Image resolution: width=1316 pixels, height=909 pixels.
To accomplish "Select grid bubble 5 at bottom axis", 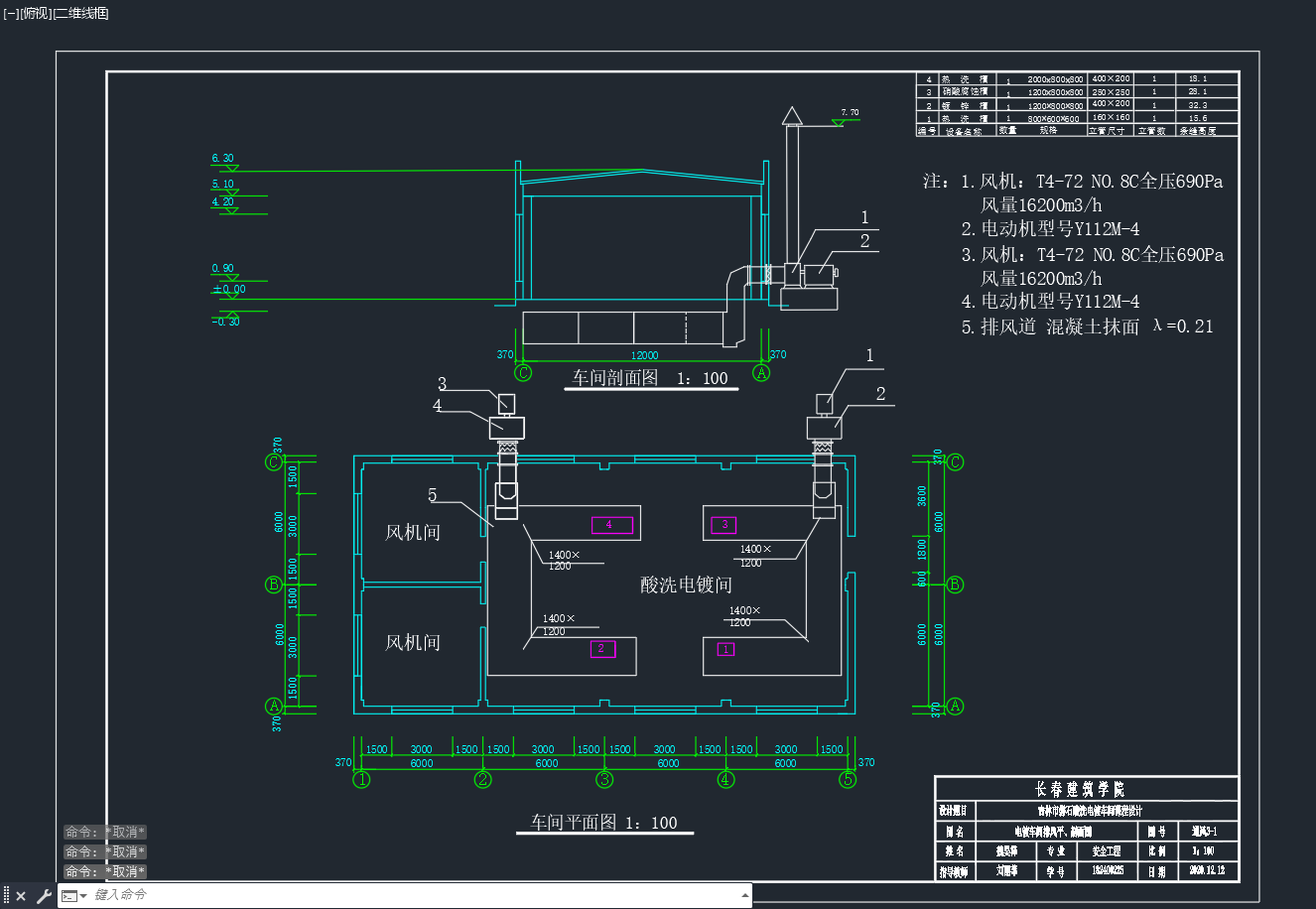I will (848, 780).
